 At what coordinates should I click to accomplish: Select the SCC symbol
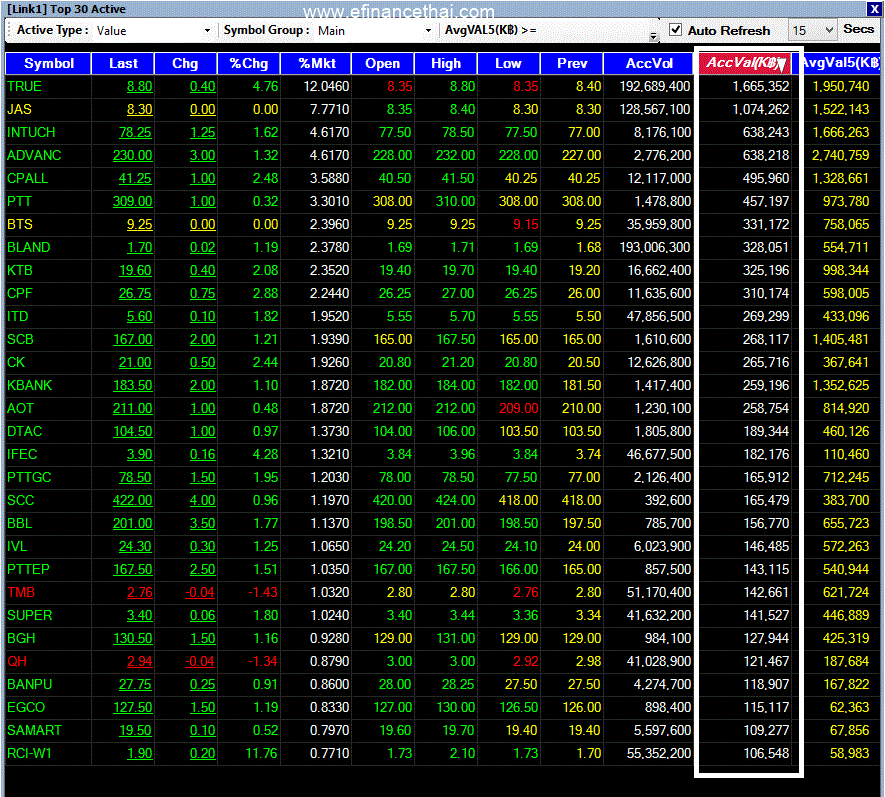coord(20,501)
